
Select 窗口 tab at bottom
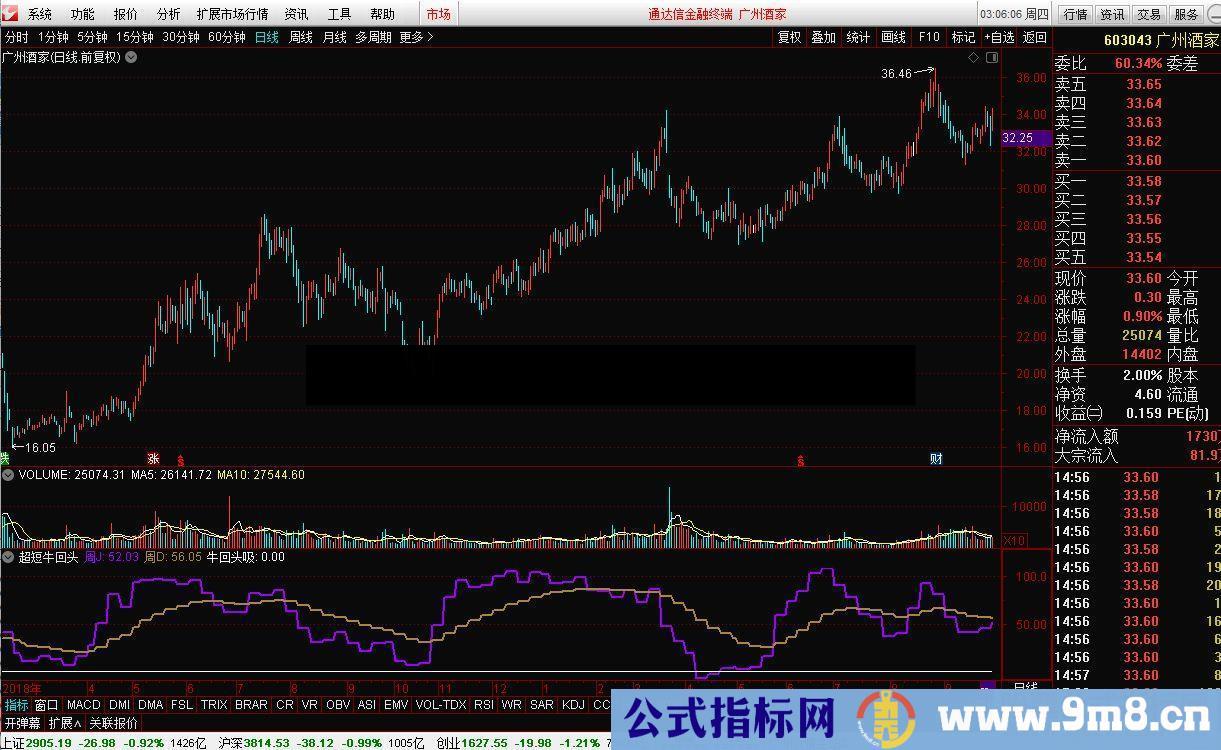(x=46, y=704)
